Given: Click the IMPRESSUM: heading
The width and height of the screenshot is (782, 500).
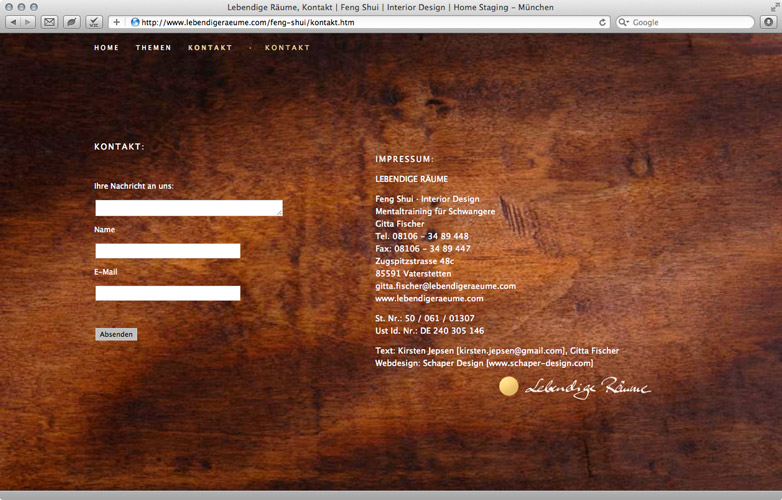Looking at the screenshot, I should (404, 159).
